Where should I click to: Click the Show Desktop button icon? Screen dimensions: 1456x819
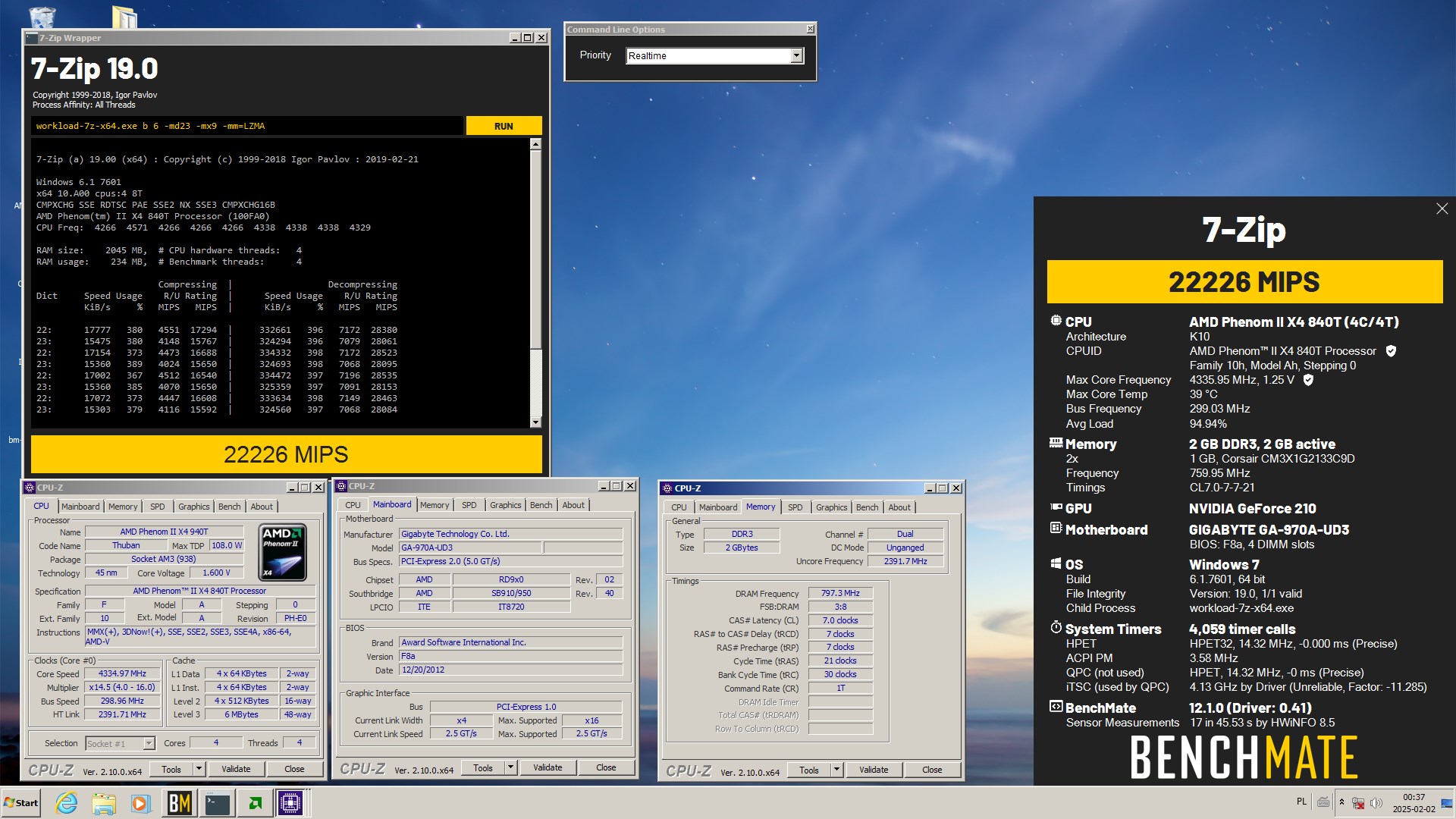[x=1447, y=803]
